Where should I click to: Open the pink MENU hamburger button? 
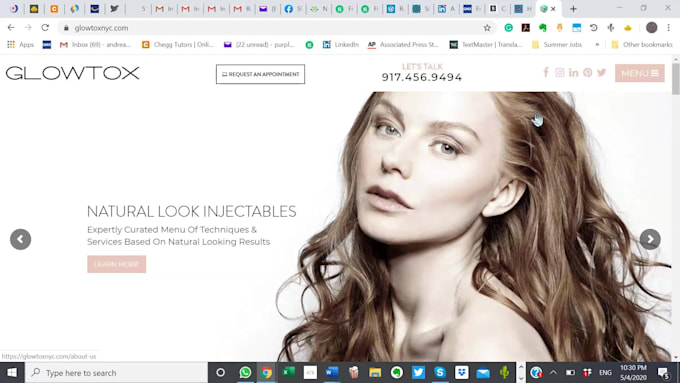point(640,73)
